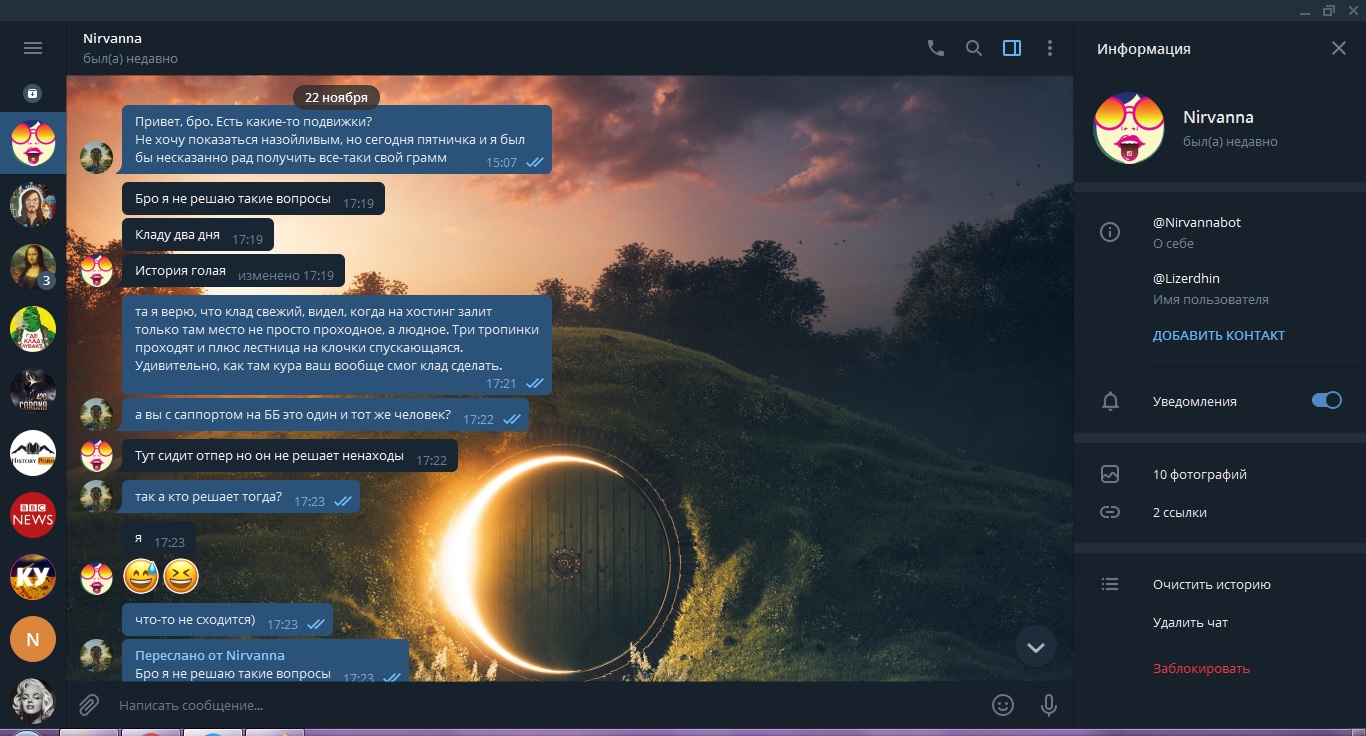Toggle the Уведомления switch
Screen dimensions: 1366x736
click(1327, 400)
